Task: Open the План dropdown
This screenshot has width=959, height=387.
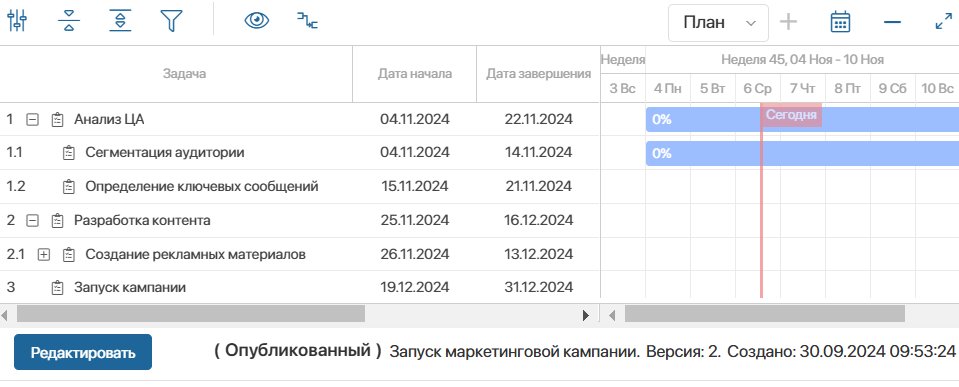Action: 718,23
